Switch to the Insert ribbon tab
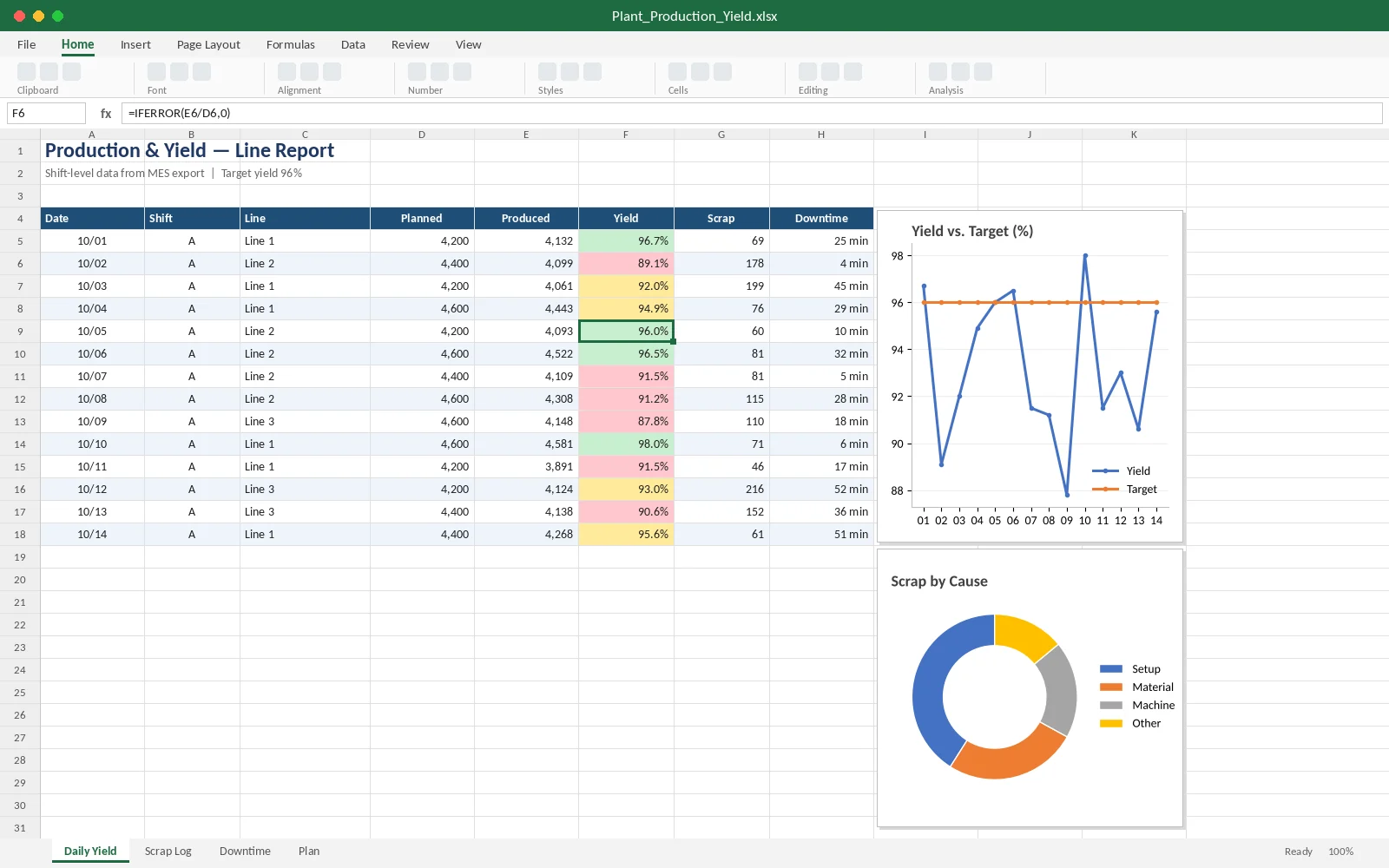This screenshot has width=1389, height=868. click(135, 44)
